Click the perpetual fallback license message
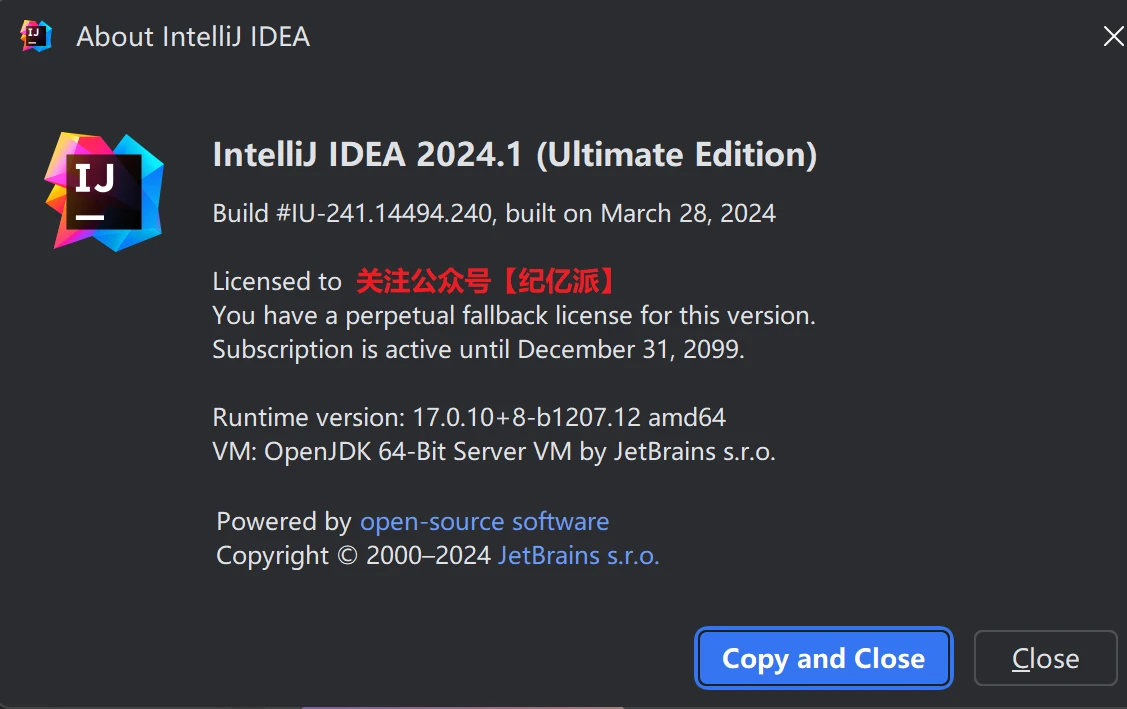 click(x=514, y=316)
